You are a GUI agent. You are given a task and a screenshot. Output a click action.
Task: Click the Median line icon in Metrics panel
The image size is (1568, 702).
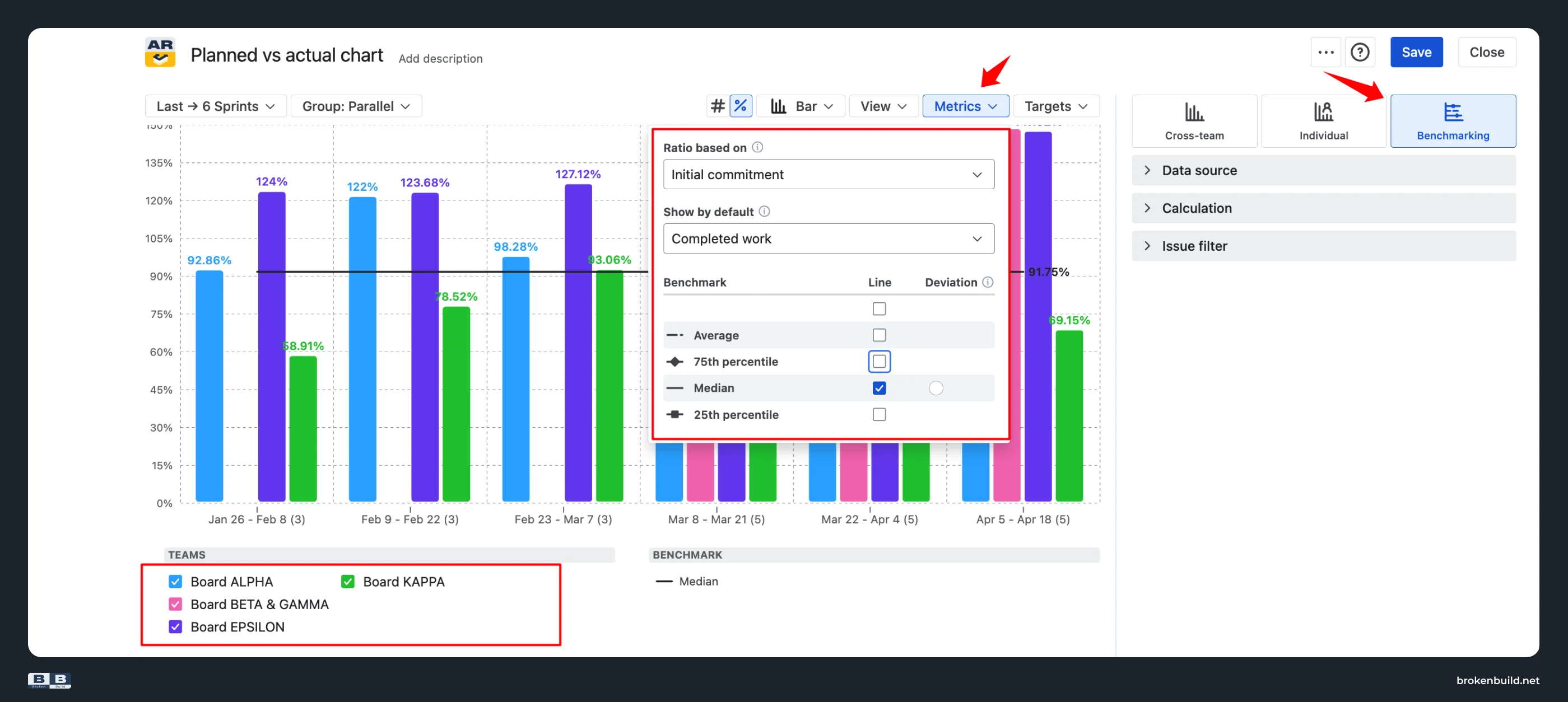click(x=674, y=388)
